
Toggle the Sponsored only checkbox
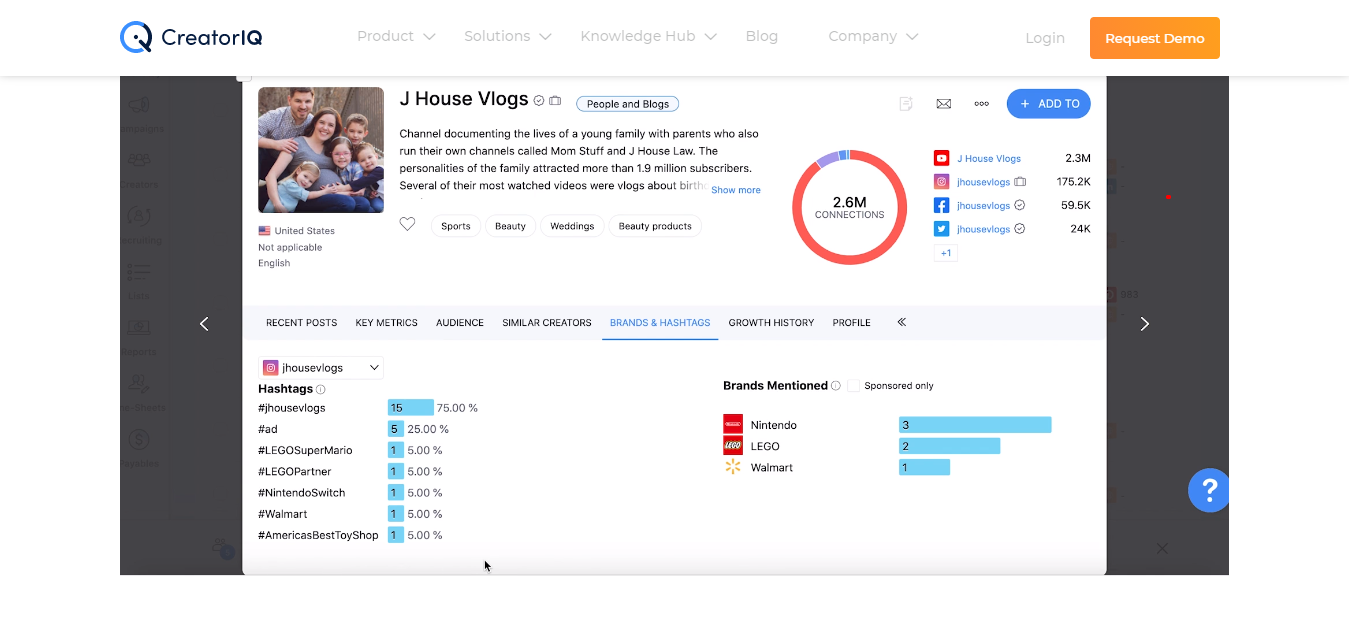(x=854, y=385)
